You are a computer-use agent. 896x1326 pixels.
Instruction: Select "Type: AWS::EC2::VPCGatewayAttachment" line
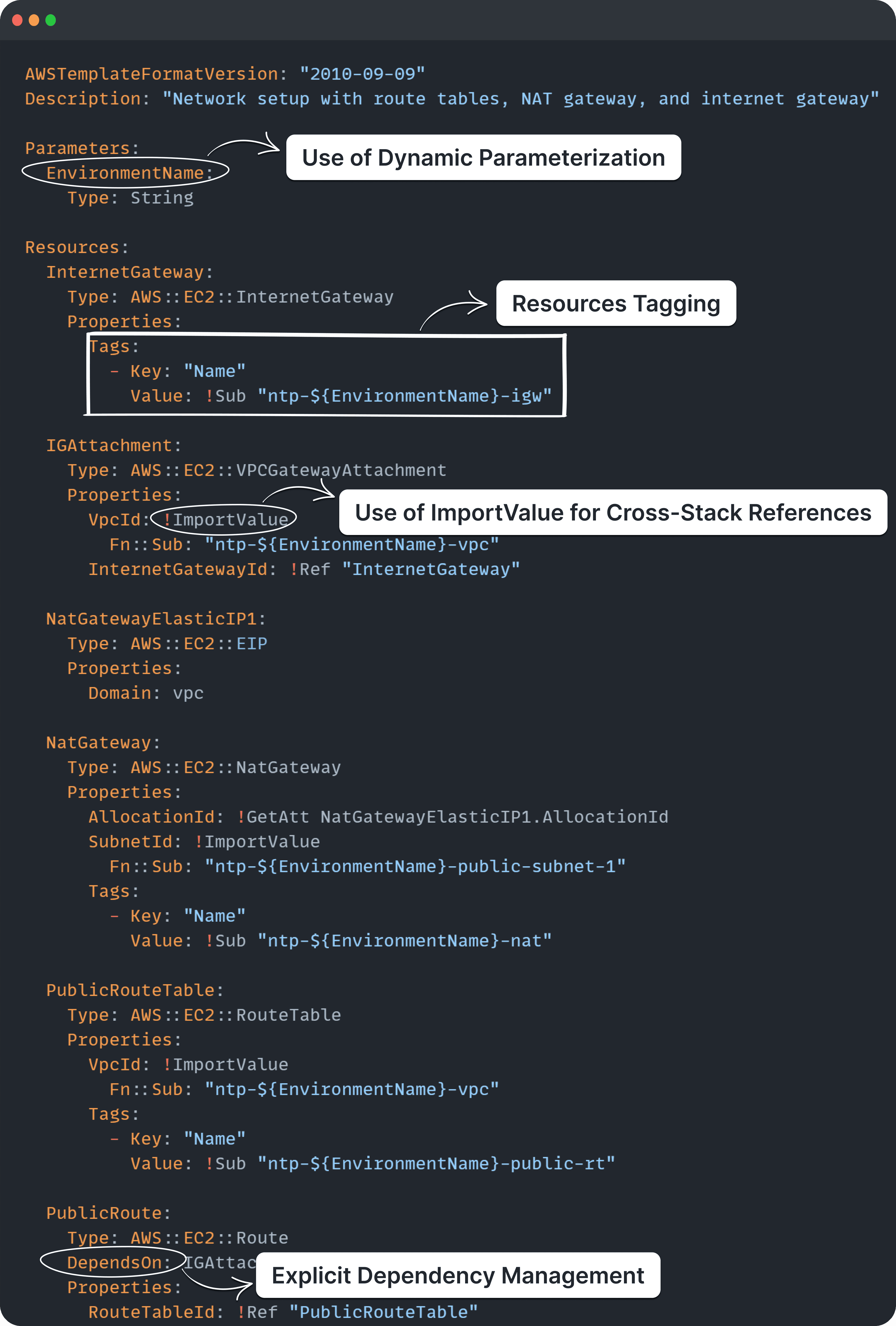257,471
